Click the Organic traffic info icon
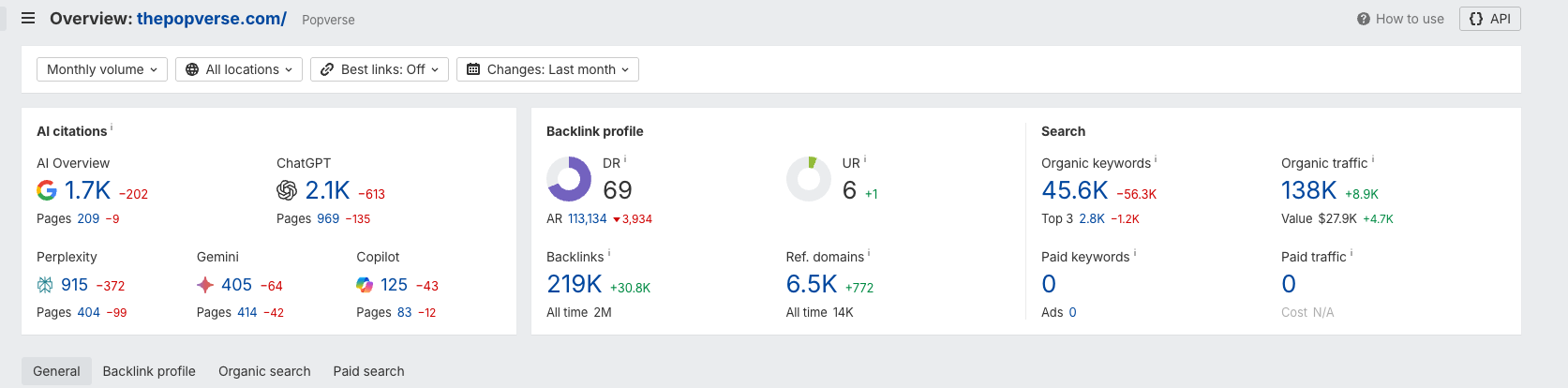Viewport: 1568px width, 388px height. coord(1373,159)
